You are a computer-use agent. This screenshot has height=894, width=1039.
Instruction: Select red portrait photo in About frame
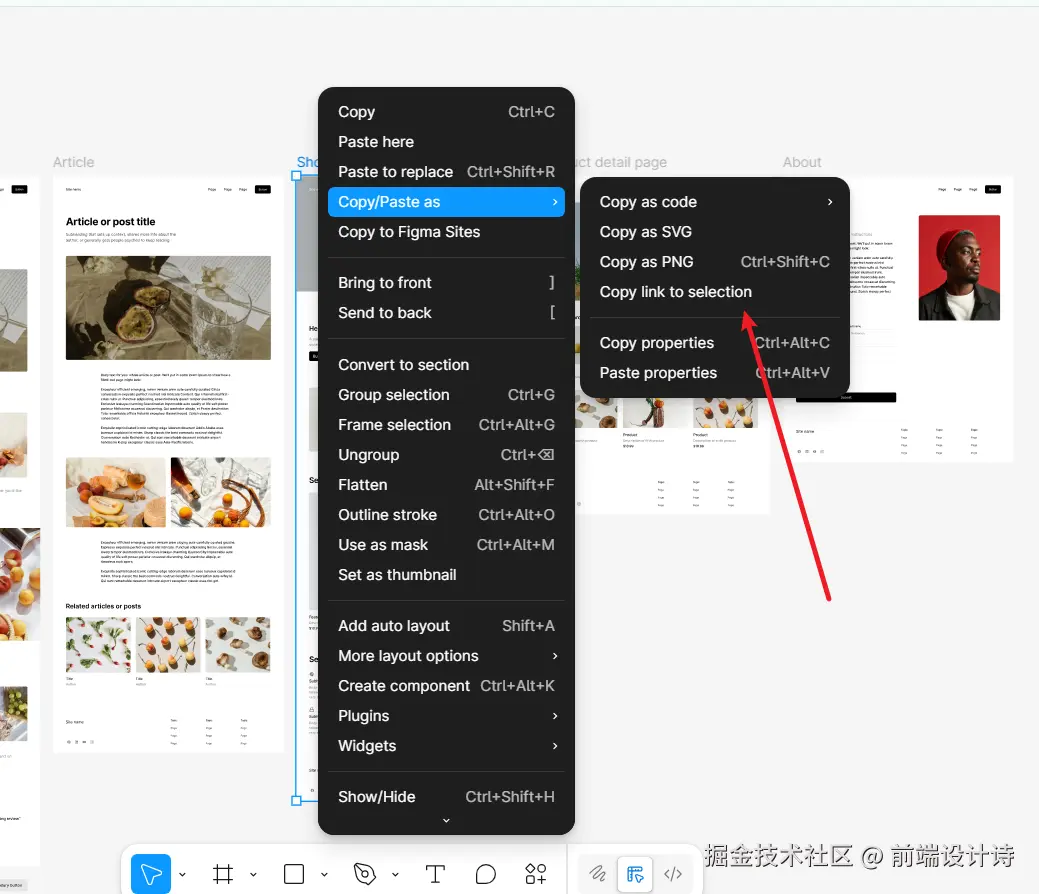point(959,268)
